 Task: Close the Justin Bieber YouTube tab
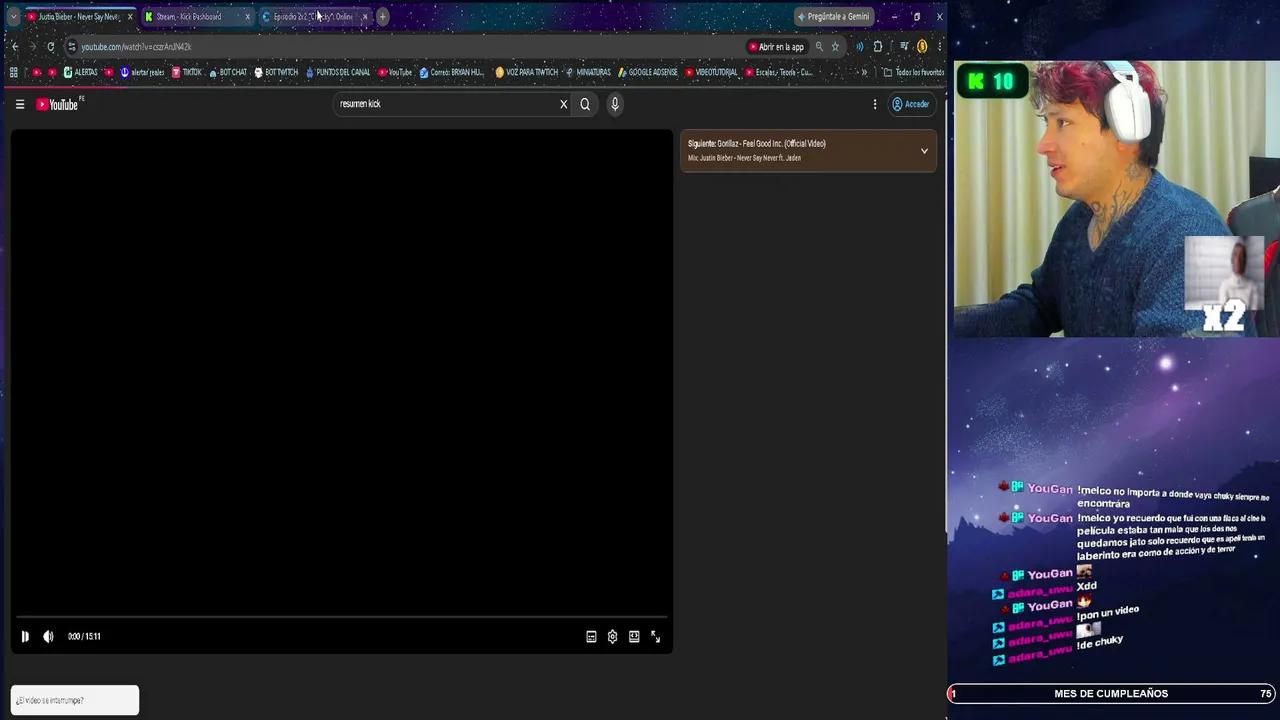129,17
